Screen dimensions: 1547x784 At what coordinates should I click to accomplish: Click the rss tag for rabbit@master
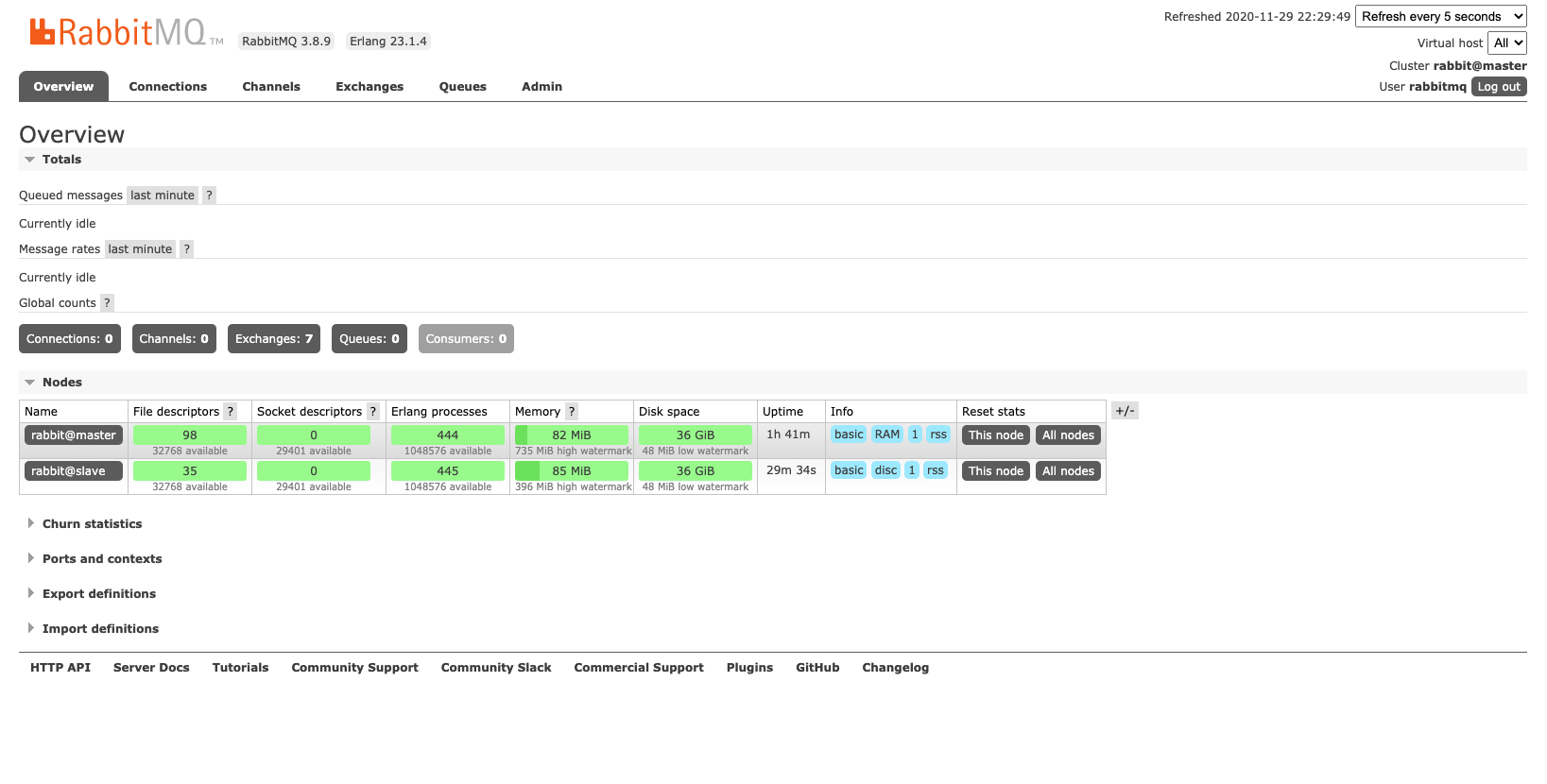click(x=938, y=435)
